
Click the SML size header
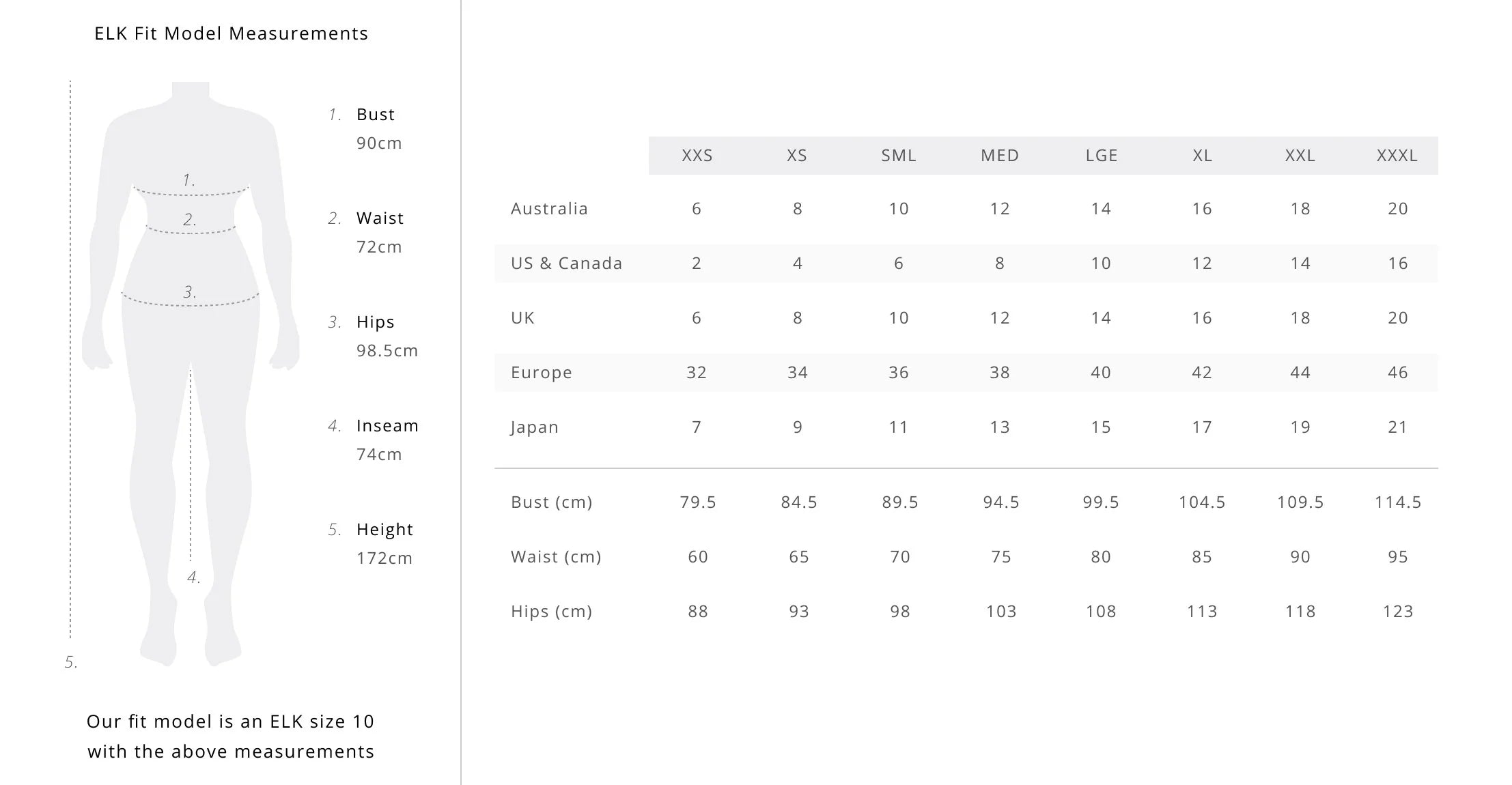(x=899, y=156)
